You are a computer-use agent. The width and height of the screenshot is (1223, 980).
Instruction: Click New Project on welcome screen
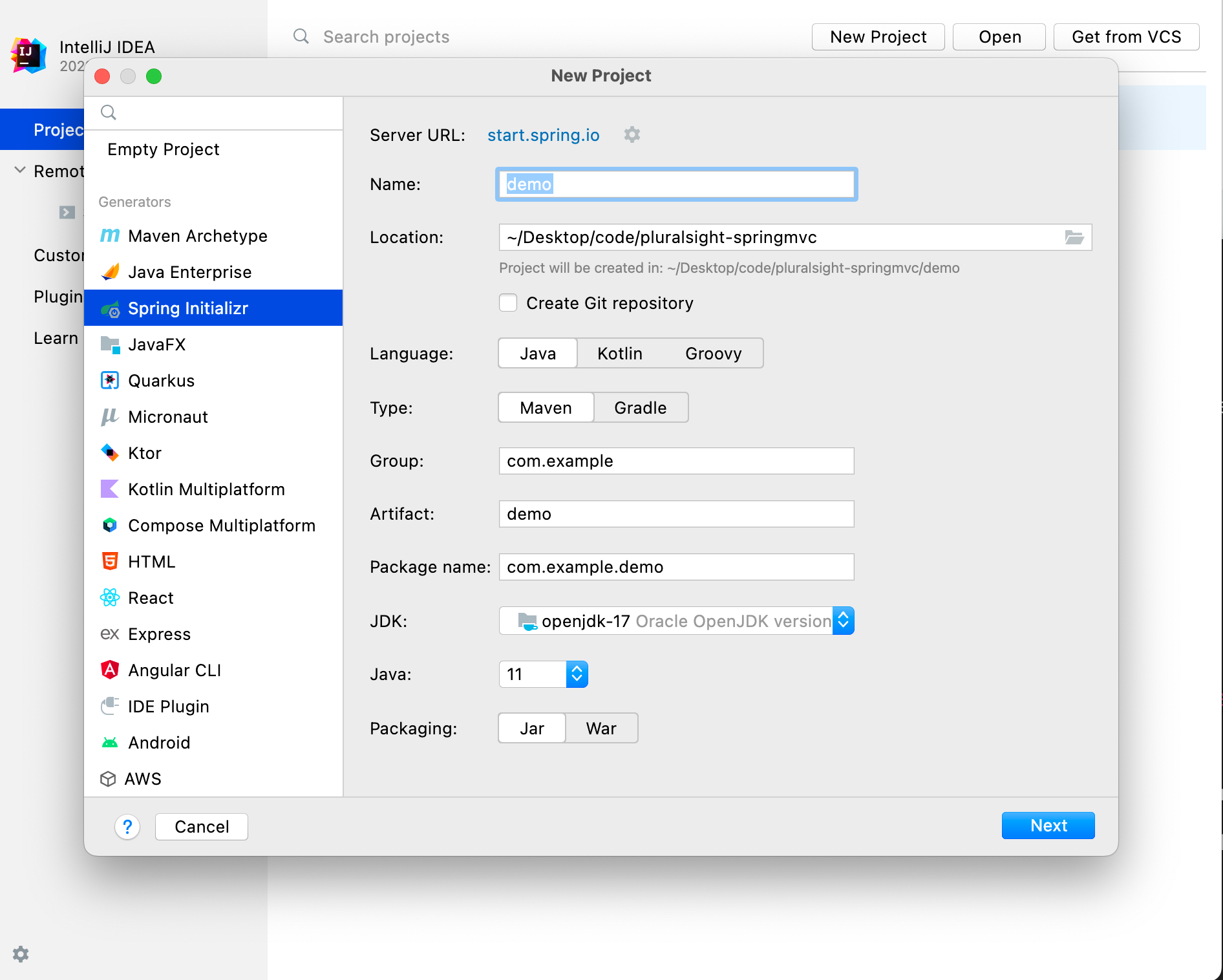coord(878,37)
